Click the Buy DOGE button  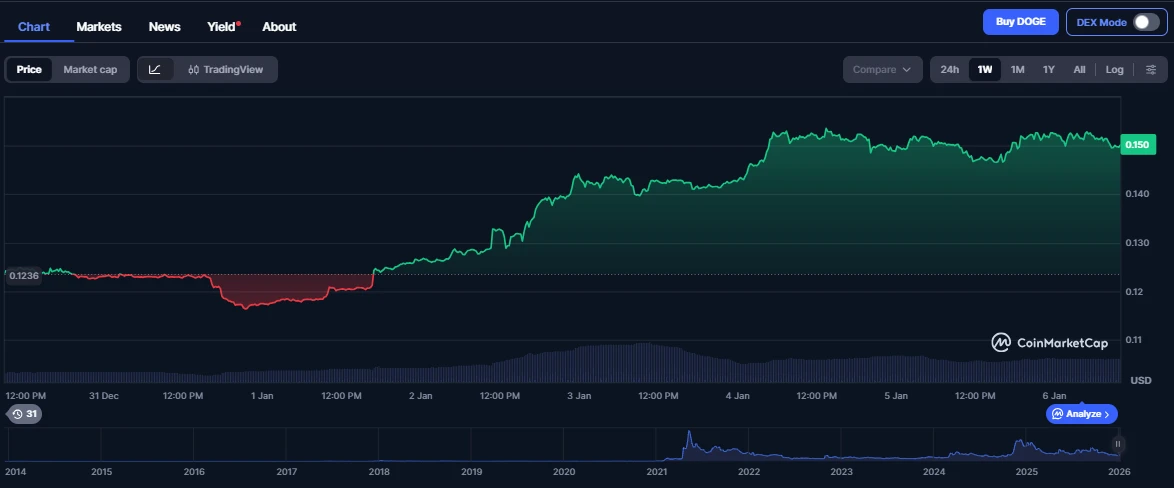click(1021, 22)
